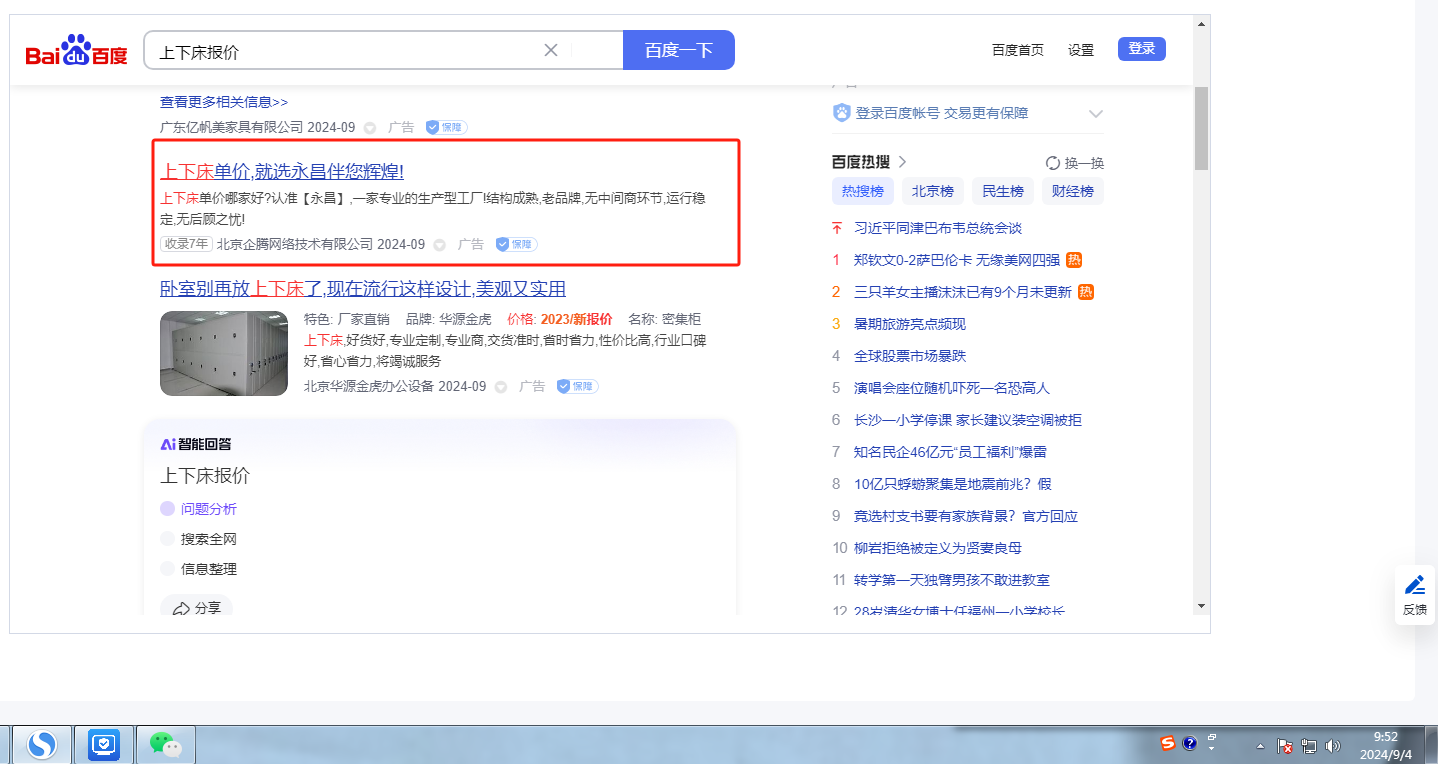
Task: Show hidden system tray icons
Action: (x=1260, y=746)
